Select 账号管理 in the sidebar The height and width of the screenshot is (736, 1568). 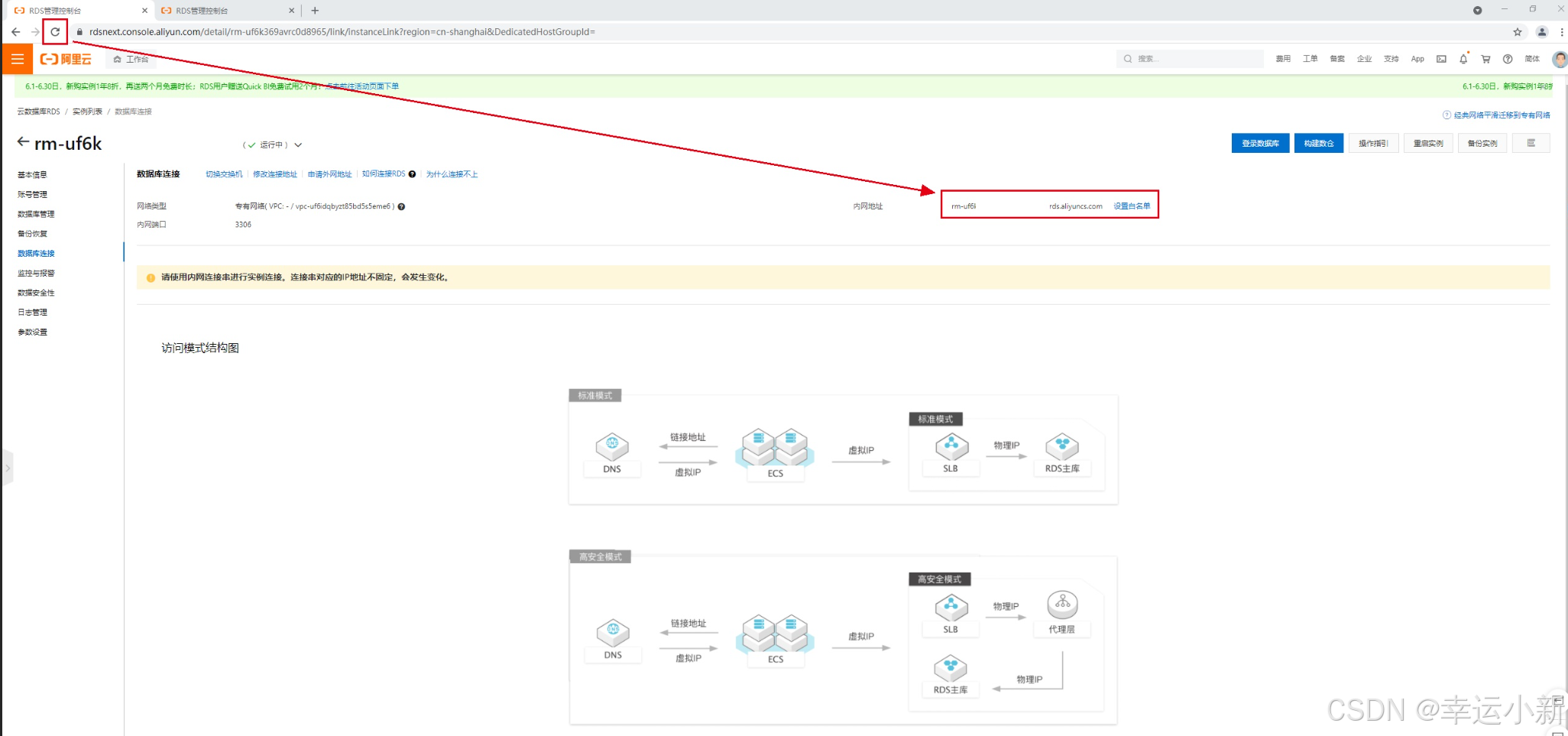pos(32,194)
